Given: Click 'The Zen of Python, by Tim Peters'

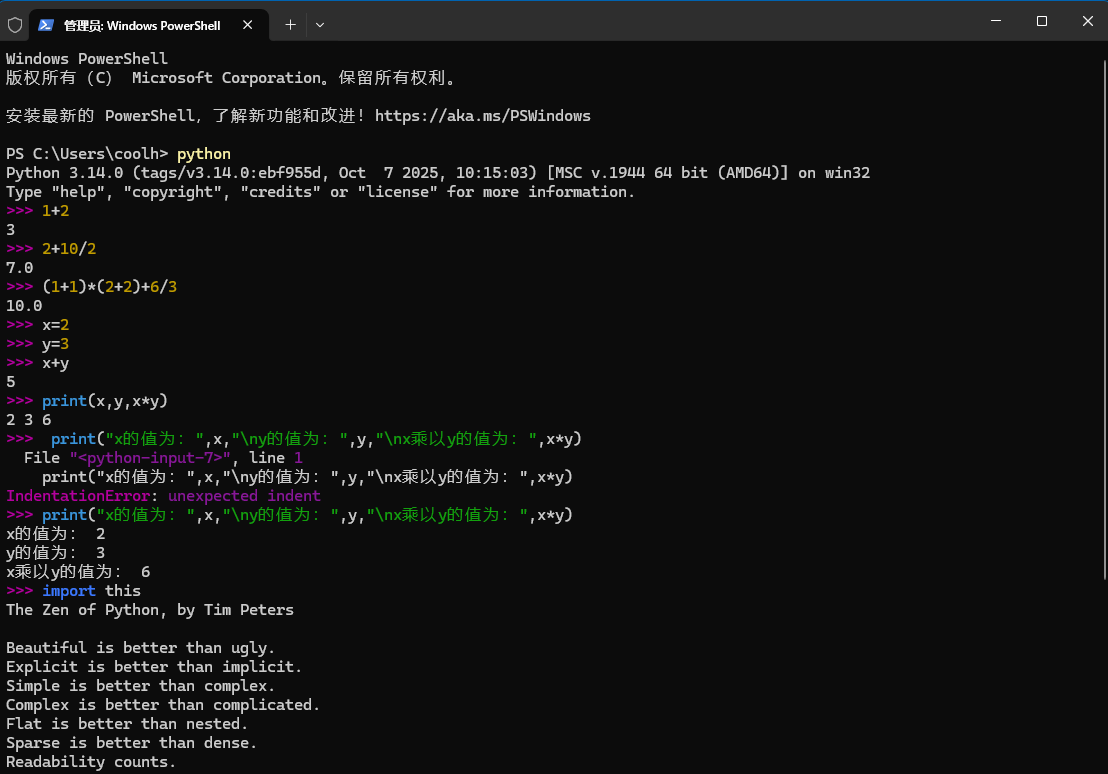Looking at the screenshot, I should click(x=150, y=610).
